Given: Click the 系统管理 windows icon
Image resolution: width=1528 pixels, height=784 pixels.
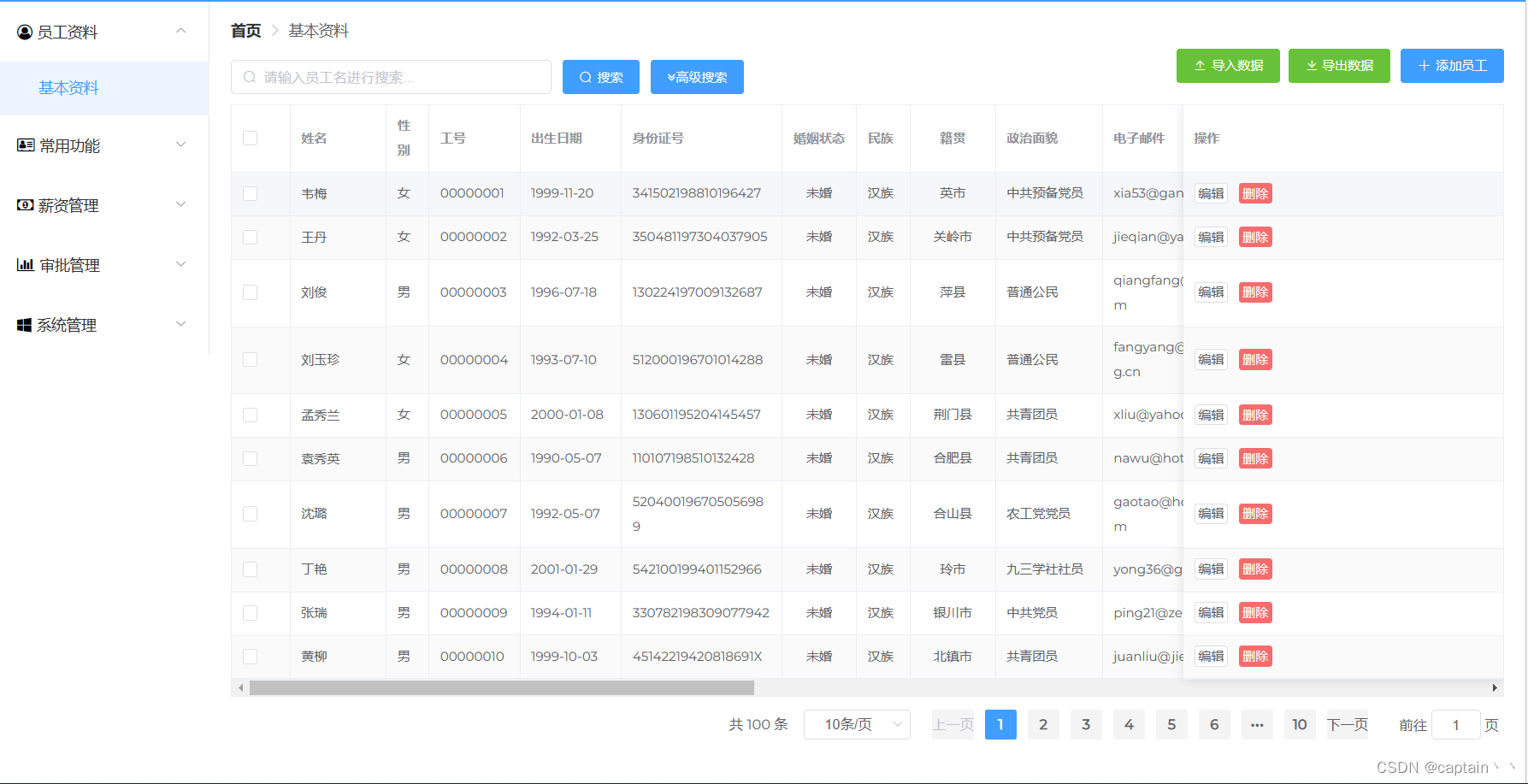Looking at the screenshot, I should coord(25,325).
